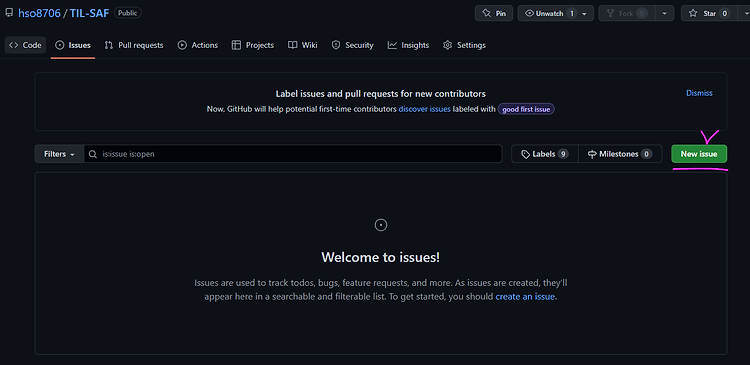Viewport: 750px width, 365px height.
Task: Switch to the Code tab
Action: (x=25, y=45)
